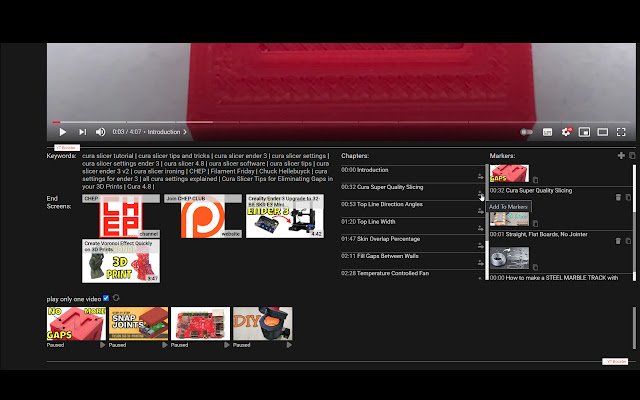
Task: Open the SNAP JOINTS video thumbnail
Action: click(138, 324)
